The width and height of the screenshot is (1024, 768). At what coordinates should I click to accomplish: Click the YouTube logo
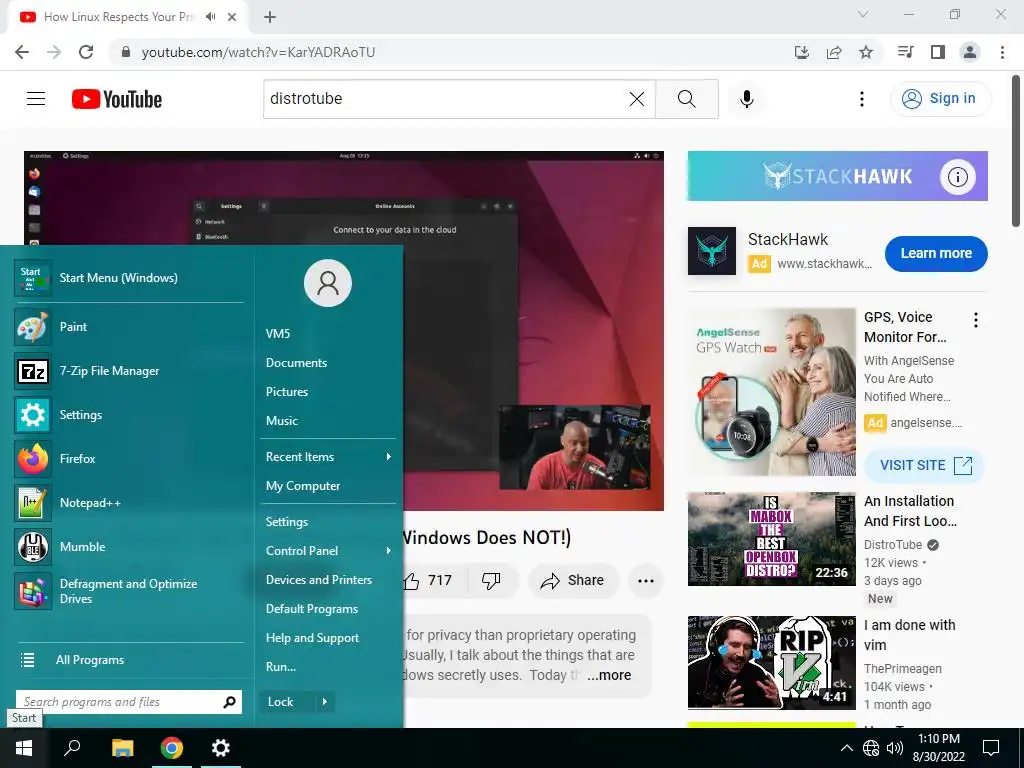(117, 99)
